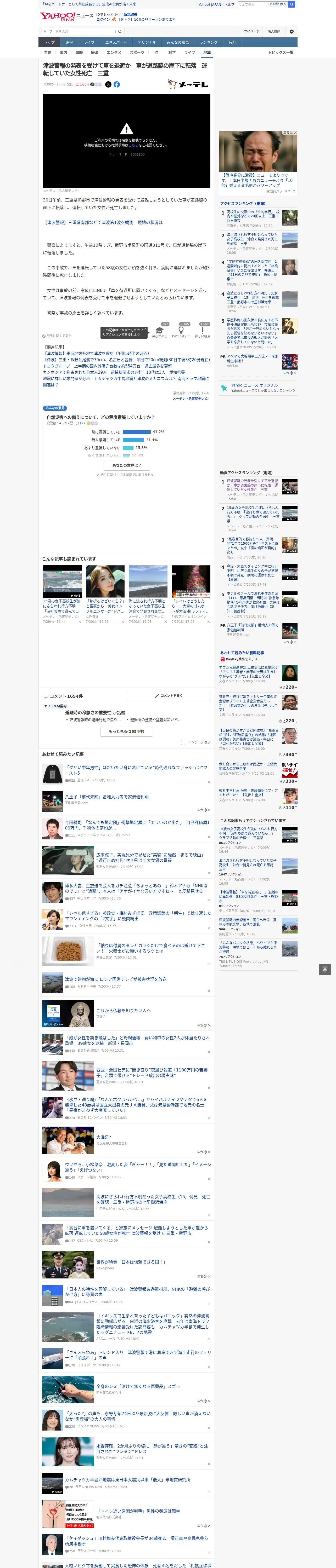Image resolution: width=336 pixels, height=1568 pixels.
Task: Close the 薄毛業界に激震 sidebar ad
Action: pyautogui.click(x=295, y=133)
